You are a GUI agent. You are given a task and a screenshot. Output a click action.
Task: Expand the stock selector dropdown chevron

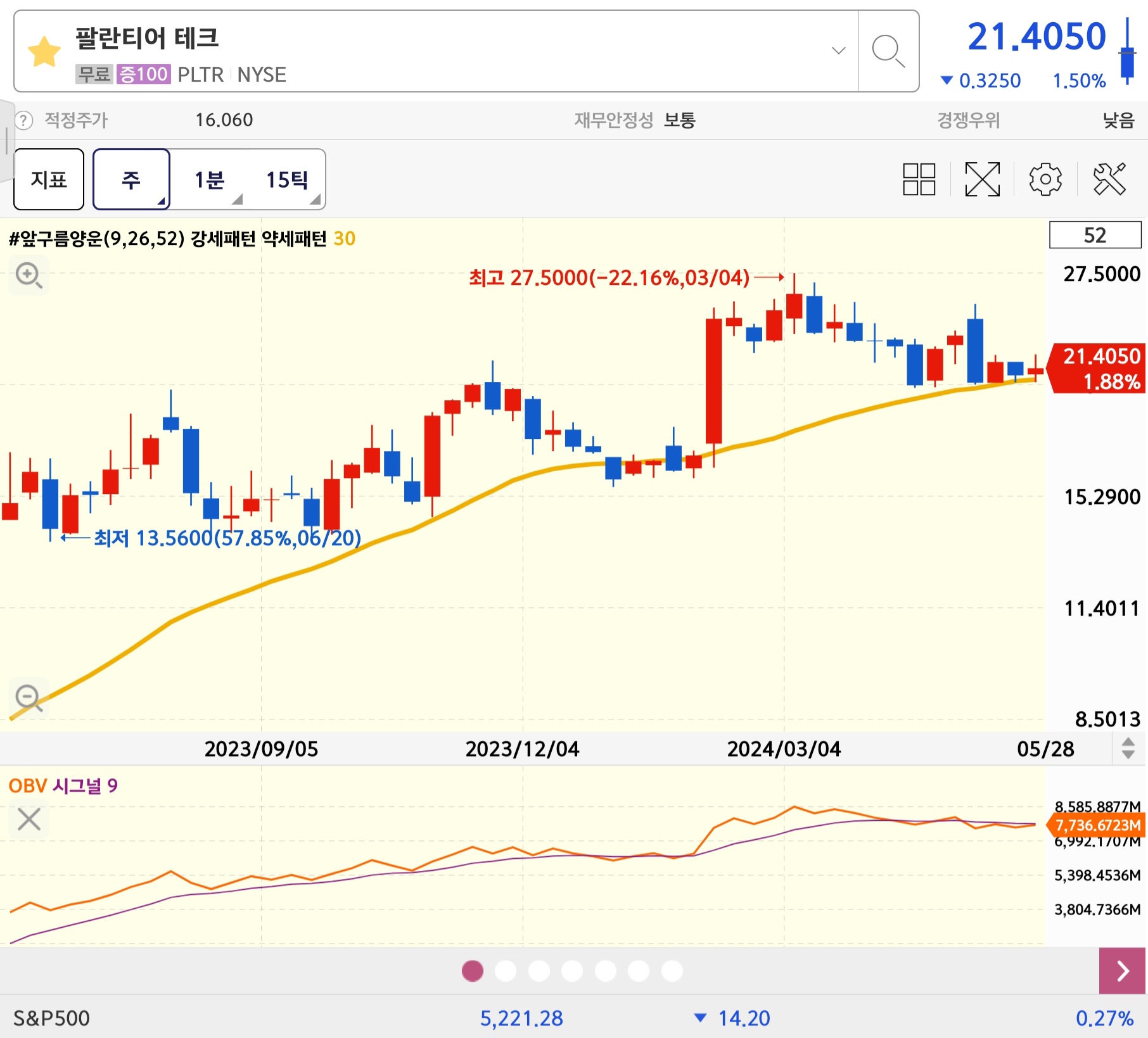[x=838, y=51]
